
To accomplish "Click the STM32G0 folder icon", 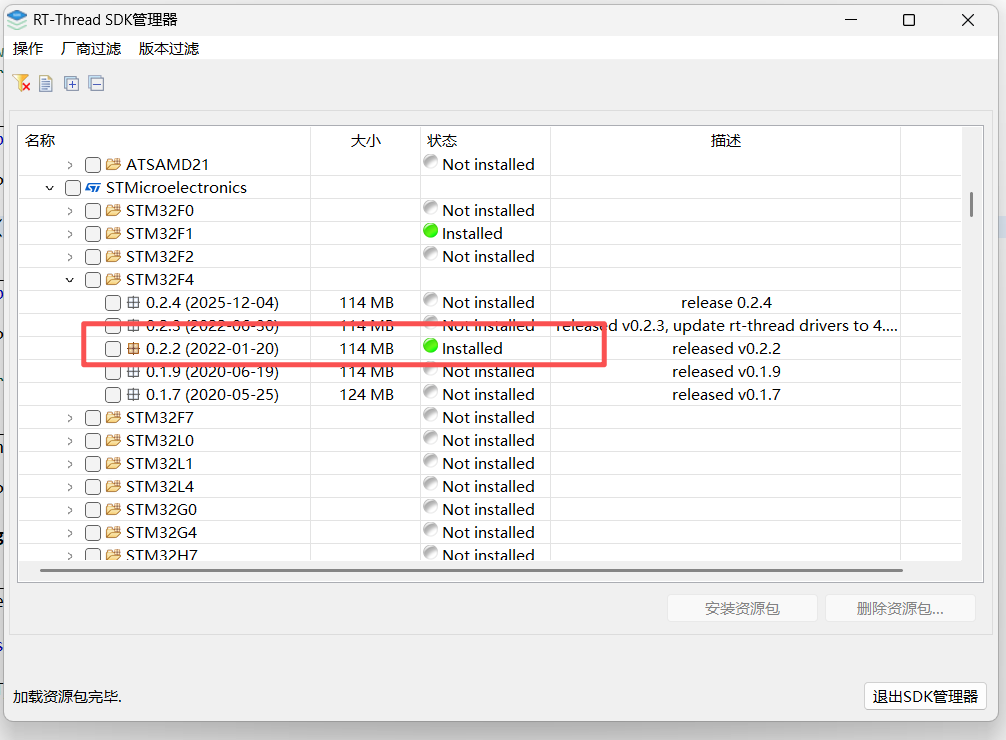I will [114, 510].
